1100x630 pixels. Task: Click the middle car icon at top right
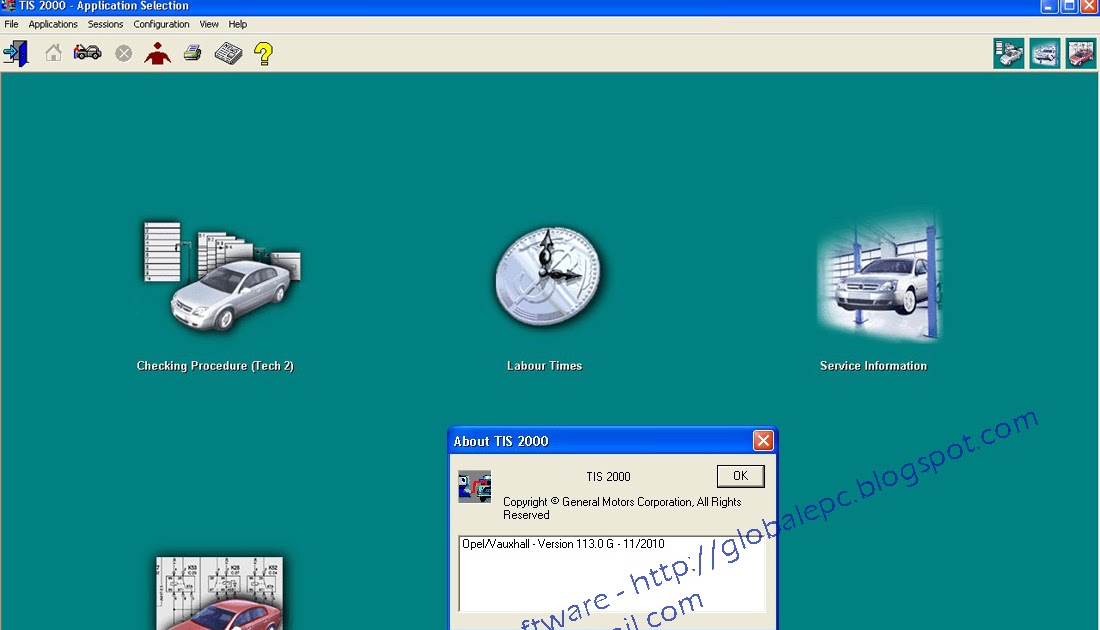(x=1045, y=53)
